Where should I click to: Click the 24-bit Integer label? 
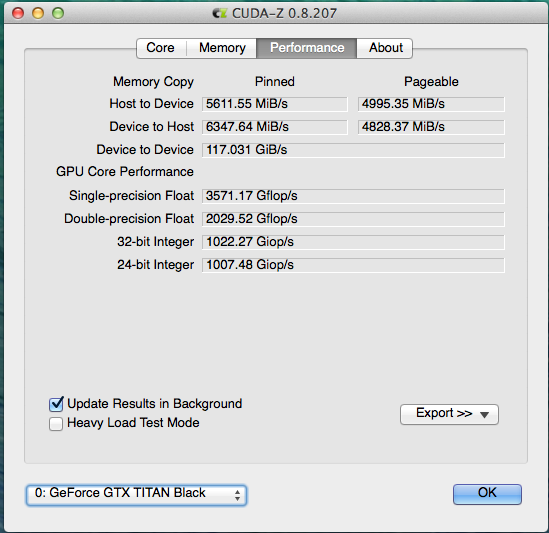(x=155, y=265)
